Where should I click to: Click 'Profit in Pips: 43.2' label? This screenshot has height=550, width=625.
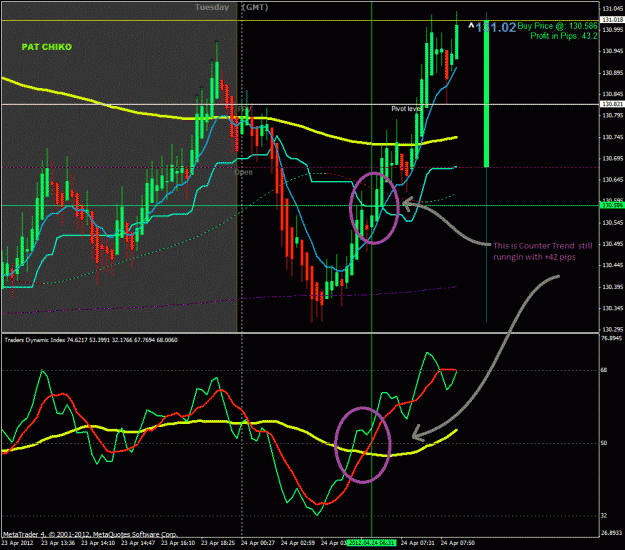click(564, 36)
